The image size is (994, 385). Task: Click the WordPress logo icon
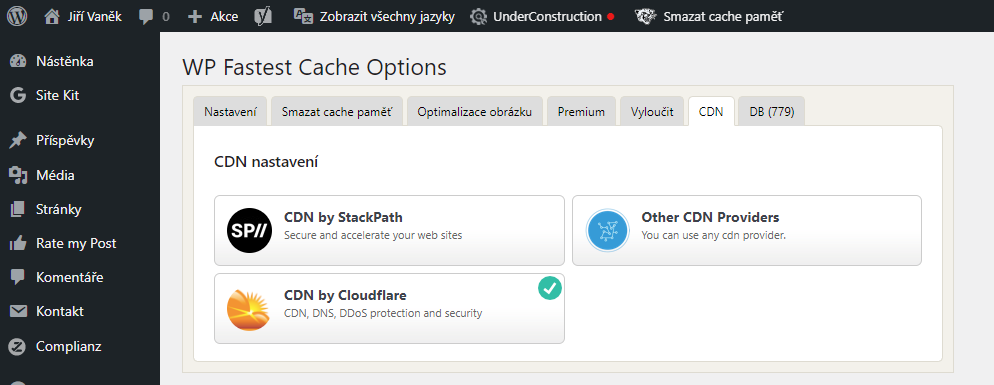16,16
